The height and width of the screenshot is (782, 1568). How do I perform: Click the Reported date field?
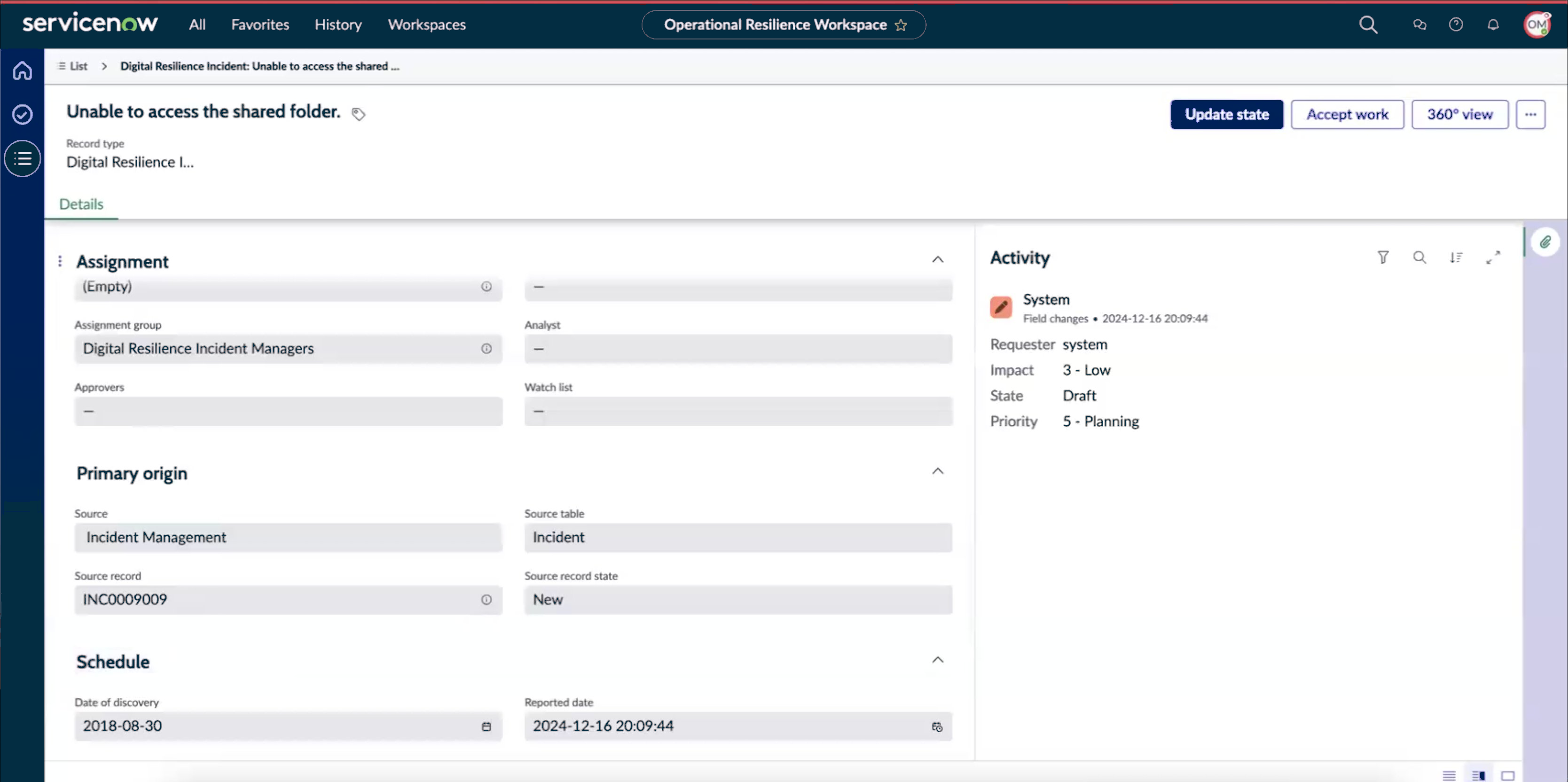point(738,726)
